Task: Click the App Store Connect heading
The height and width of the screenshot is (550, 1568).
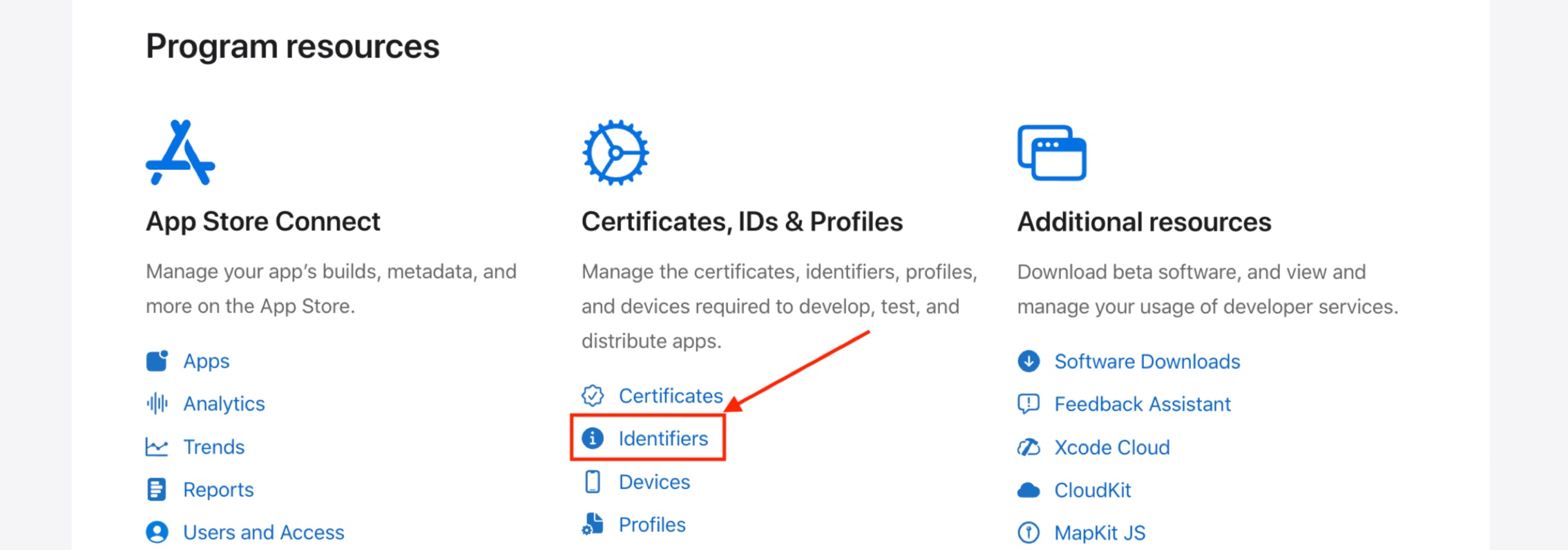Action: pos(262,222)
